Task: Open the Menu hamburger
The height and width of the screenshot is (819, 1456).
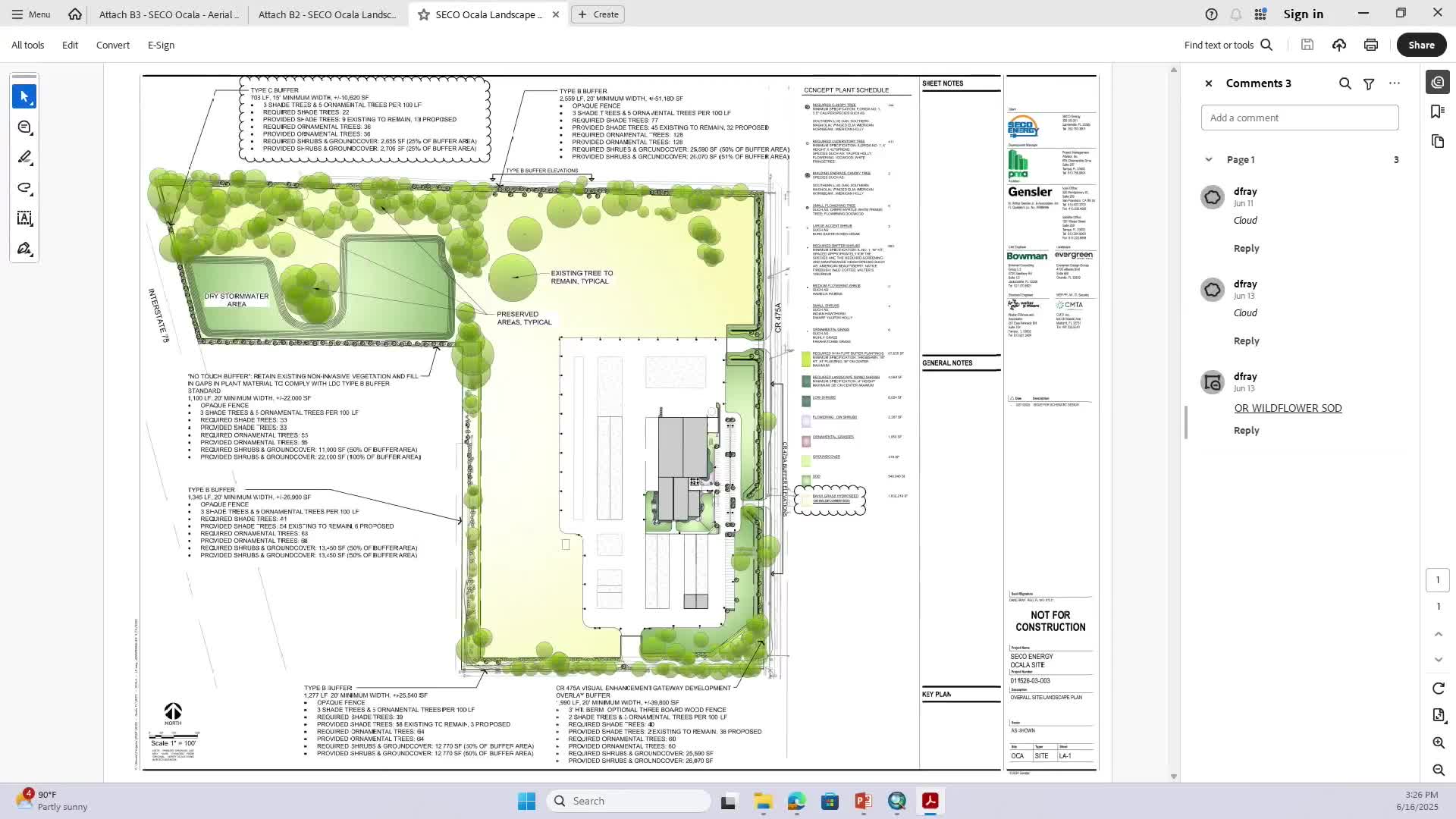Action: [x=30, y=14]
